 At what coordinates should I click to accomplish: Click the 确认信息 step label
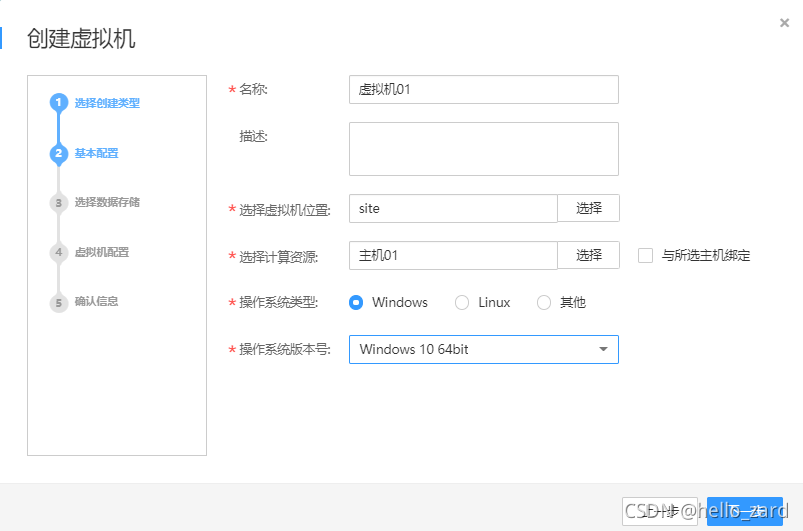click(x=96, y=301)
